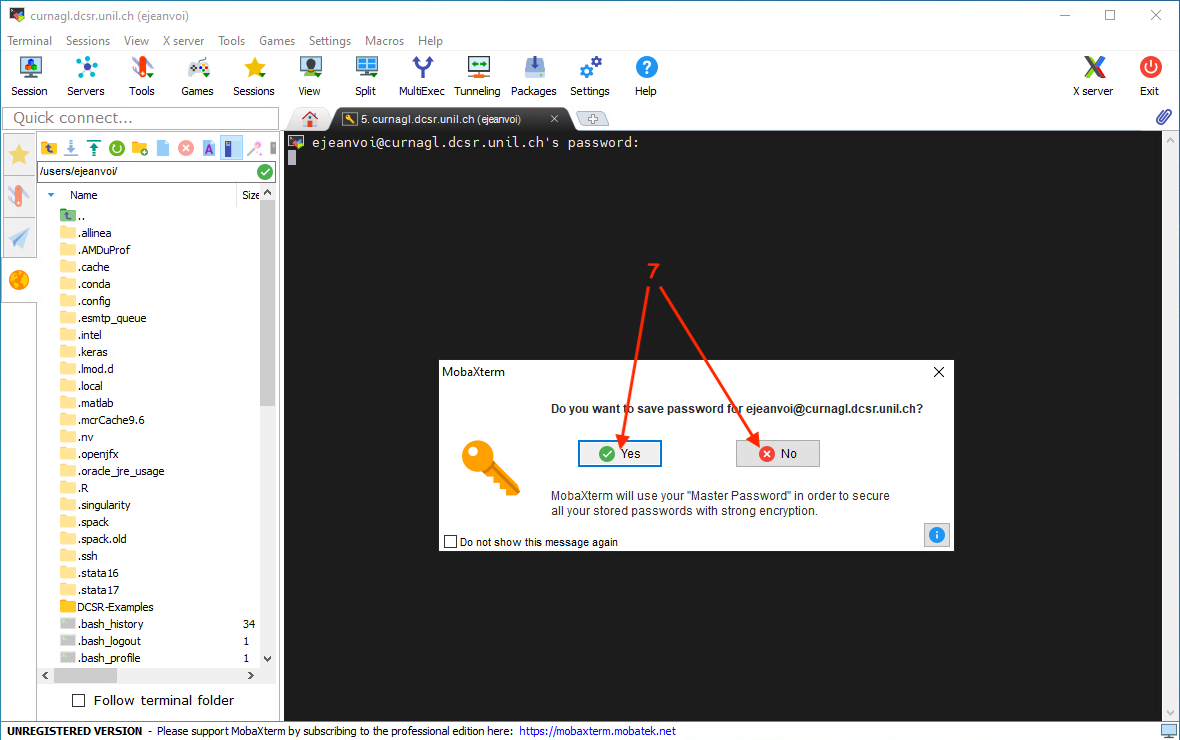The height and width of the screenshot is (740, 1180).
Task: Toggle the SFTP terminal-panel view icon
Action: pyautogui.click(x=231, y=148)
